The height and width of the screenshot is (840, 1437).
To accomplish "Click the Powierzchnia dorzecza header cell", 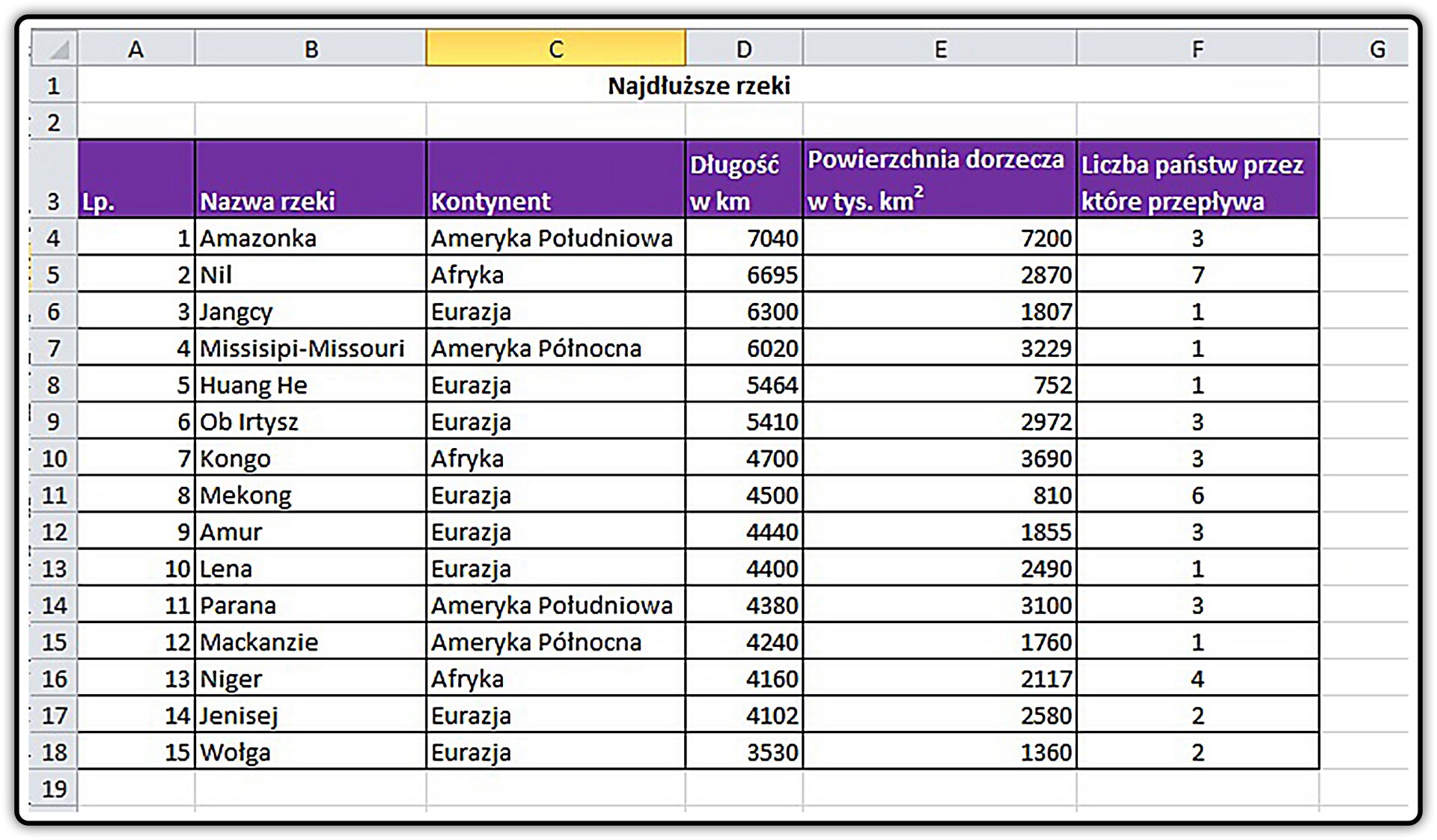I will [x=940, y=179].
